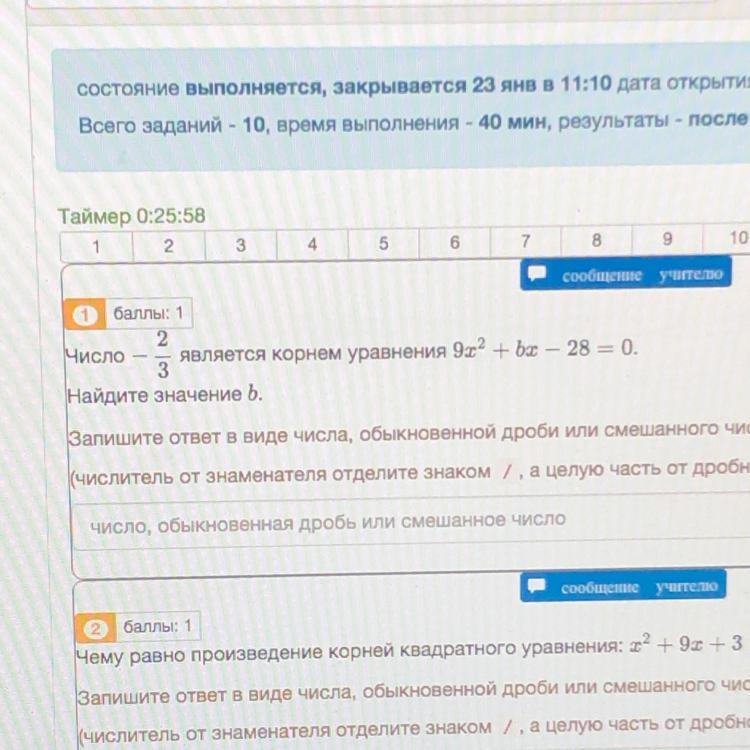Go to question tab 7
This screenshot has width=750, height=750.
(525, 241)
